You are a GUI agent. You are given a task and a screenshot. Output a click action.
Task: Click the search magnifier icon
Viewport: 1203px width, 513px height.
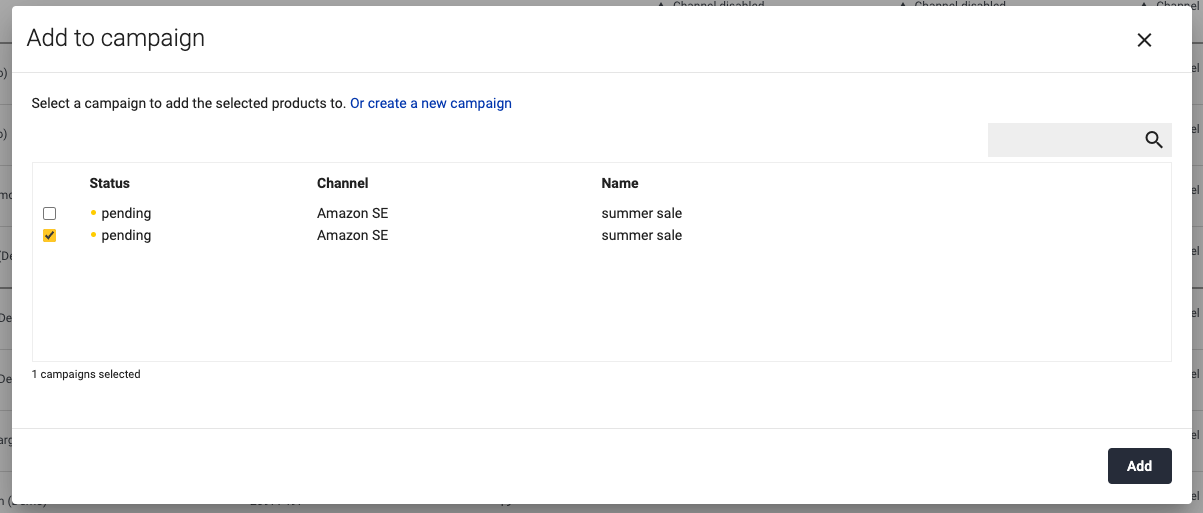coord(1154,140)
